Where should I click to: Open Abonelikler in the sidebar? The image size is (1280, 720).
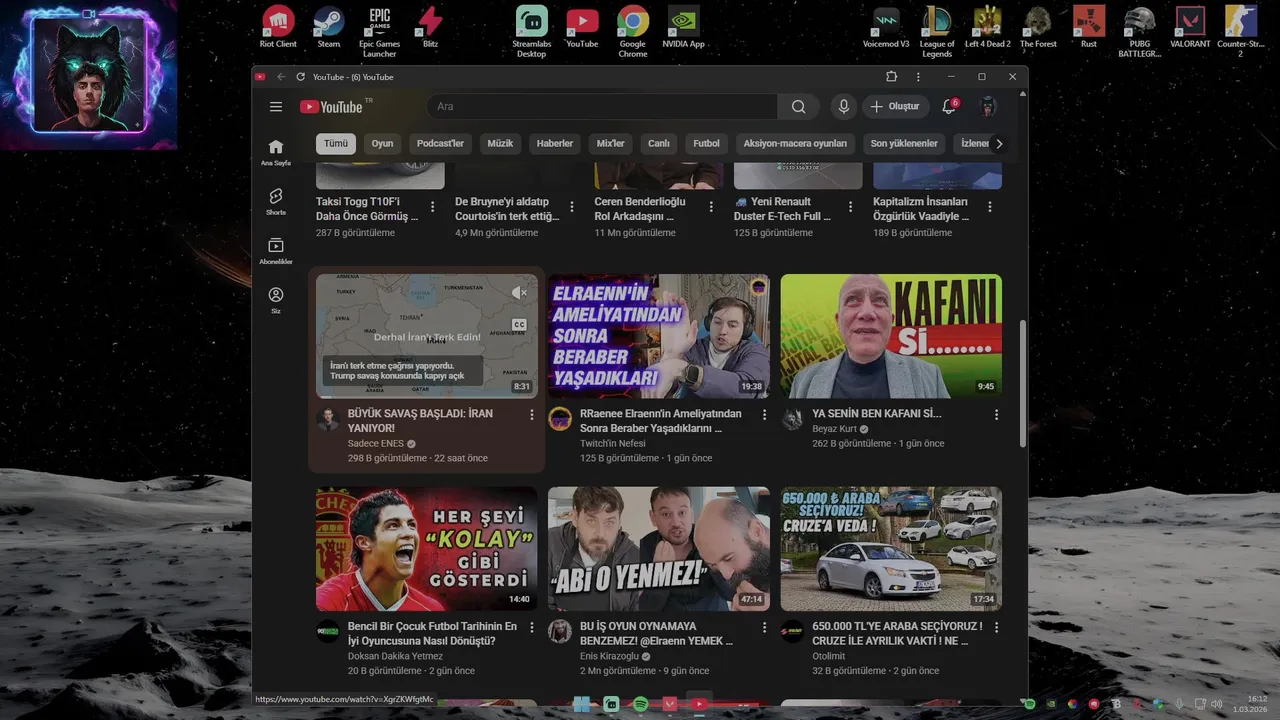(276, 251)
